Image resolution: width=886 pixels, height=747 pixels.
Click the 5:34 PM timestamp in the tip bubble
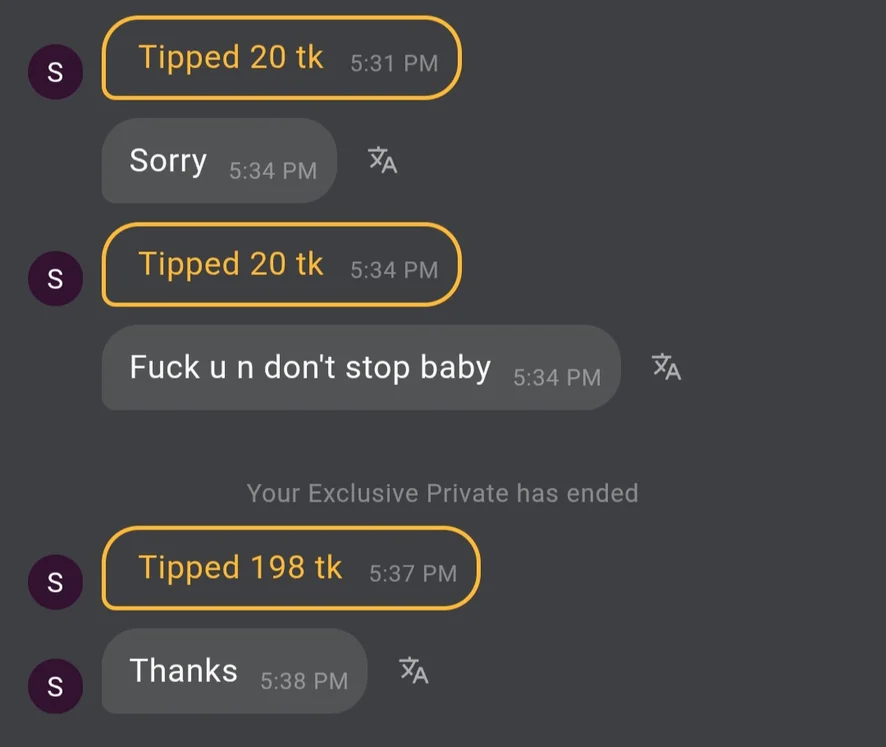click(394, 269)
